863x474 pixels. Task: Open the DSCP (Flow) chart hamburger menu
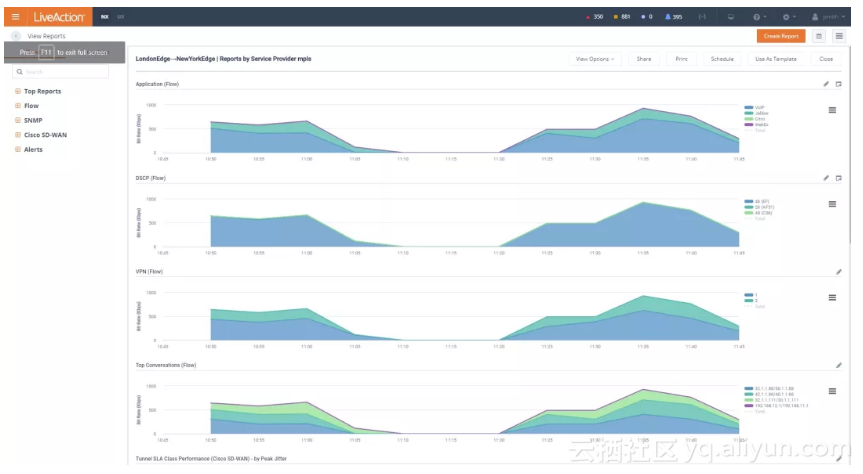(x=832, y=204)
